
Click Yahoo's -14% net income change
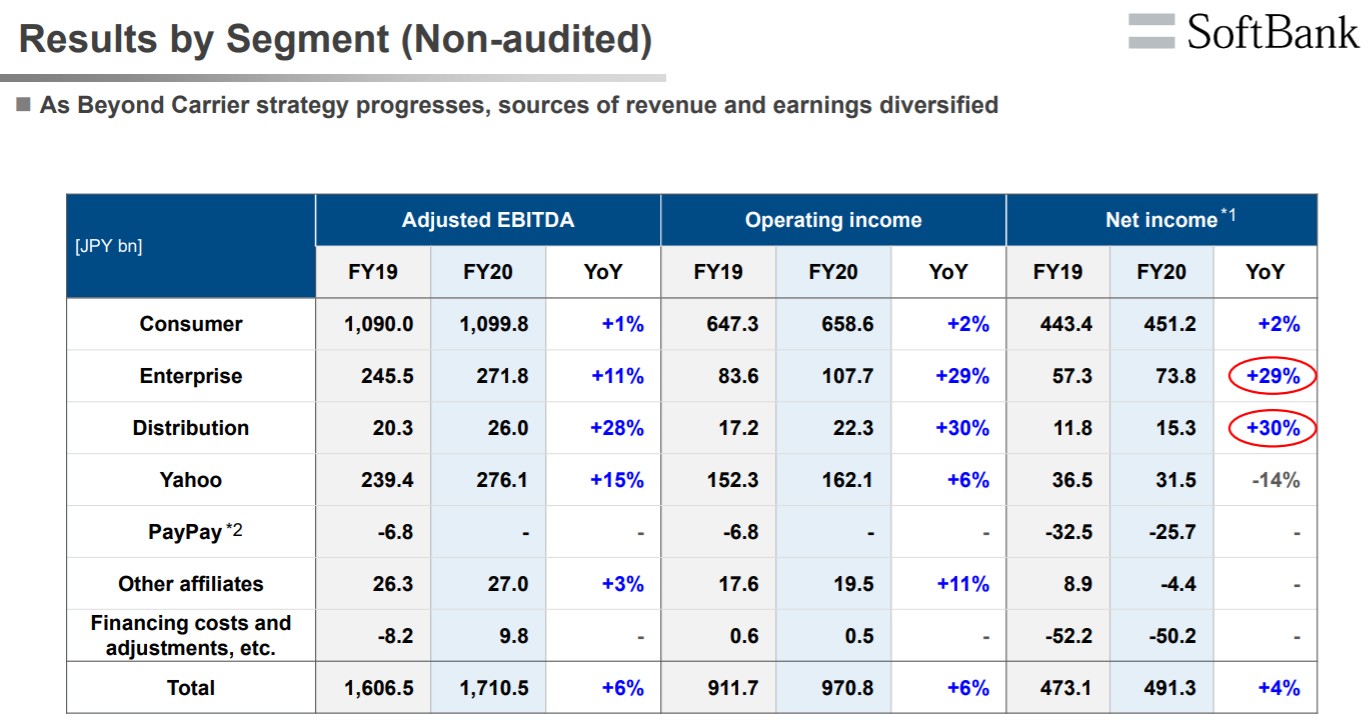1276,480
